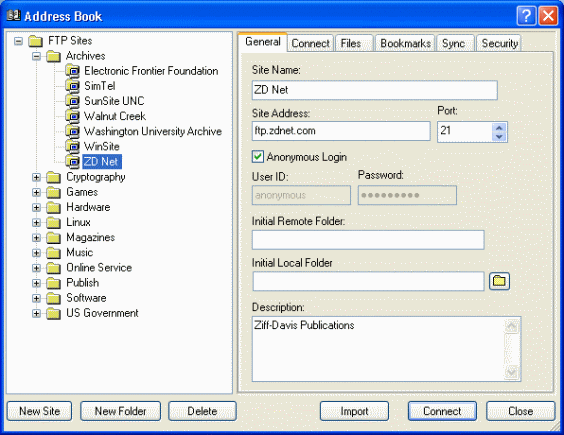
Task: Click the New Site button
Action: coord(40,411)
